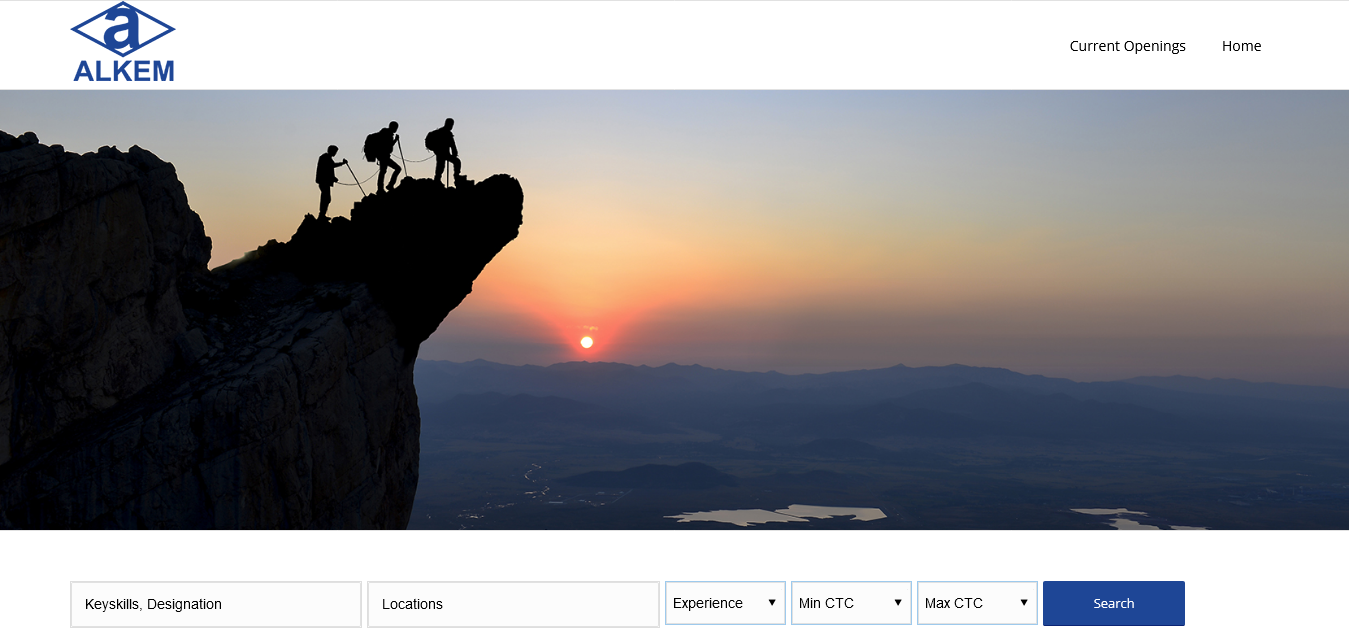Click the Alkem diamond logo icon
Screen dimensions: 1366x643
pos(123,29)
